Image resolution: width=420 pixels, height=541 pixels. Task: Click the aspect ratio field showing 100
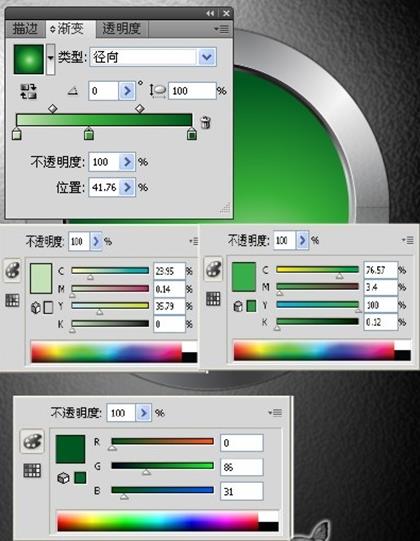click(192, 91)
